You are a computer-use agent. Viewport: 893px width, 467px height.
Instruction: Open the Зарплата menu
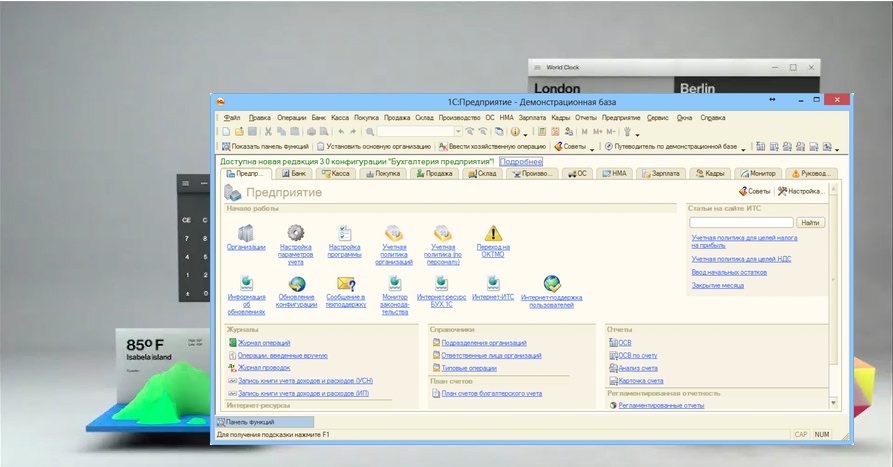(x=532, y=117)
